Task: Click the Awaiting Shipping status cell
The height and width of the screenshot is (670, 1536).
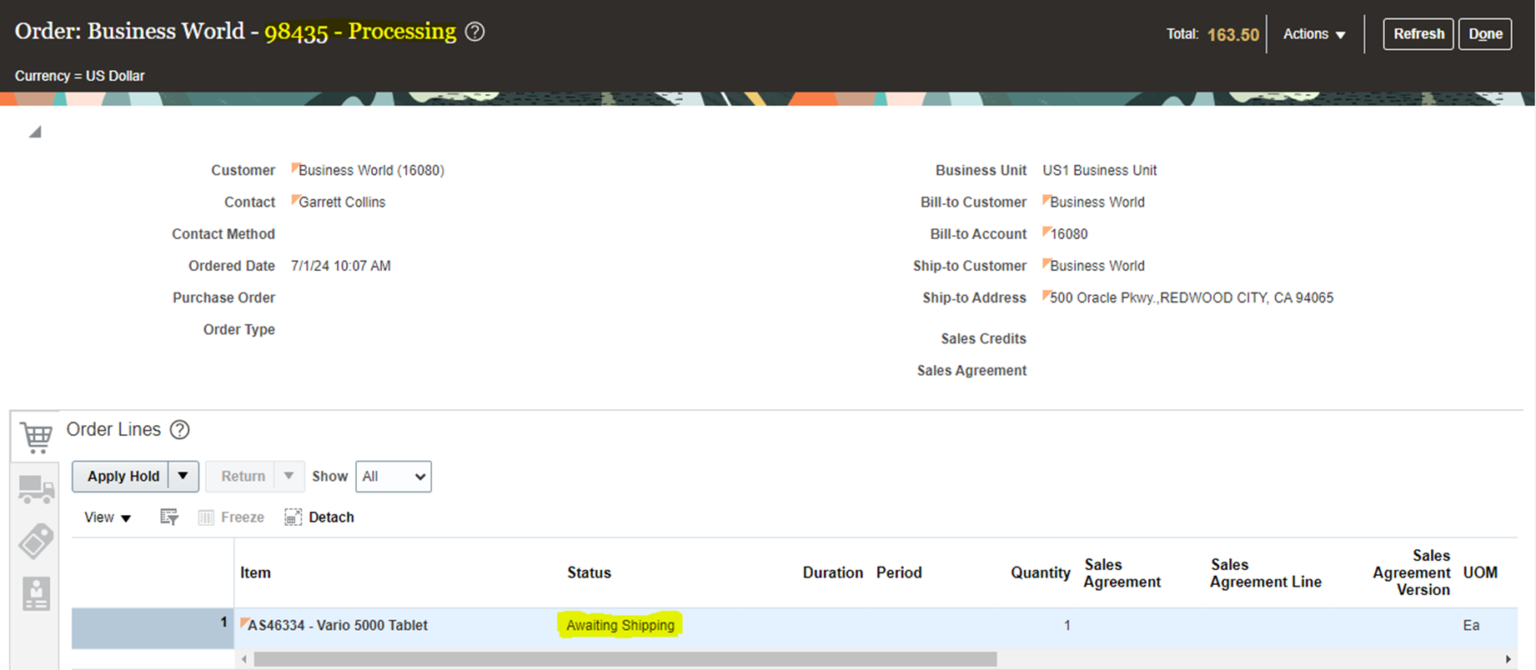Action: pos(620,625)
